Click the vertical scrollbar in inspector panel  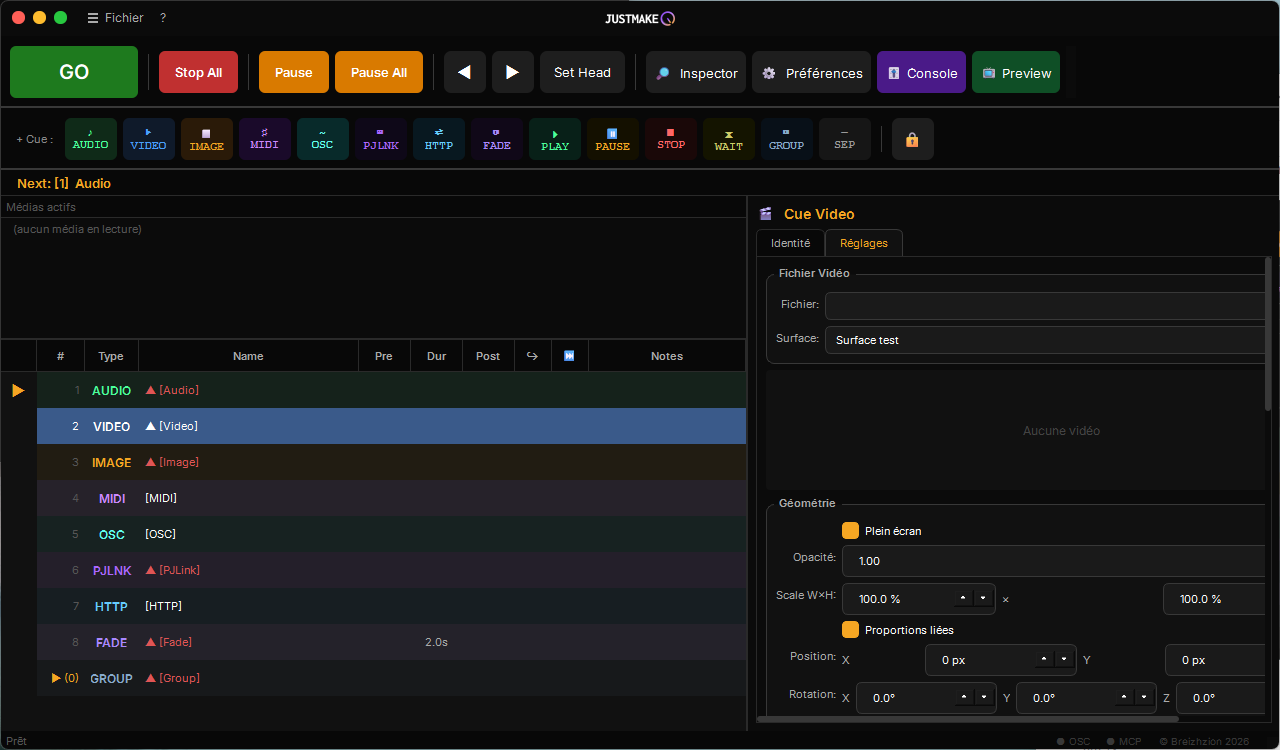click(x=1269, y=334)
